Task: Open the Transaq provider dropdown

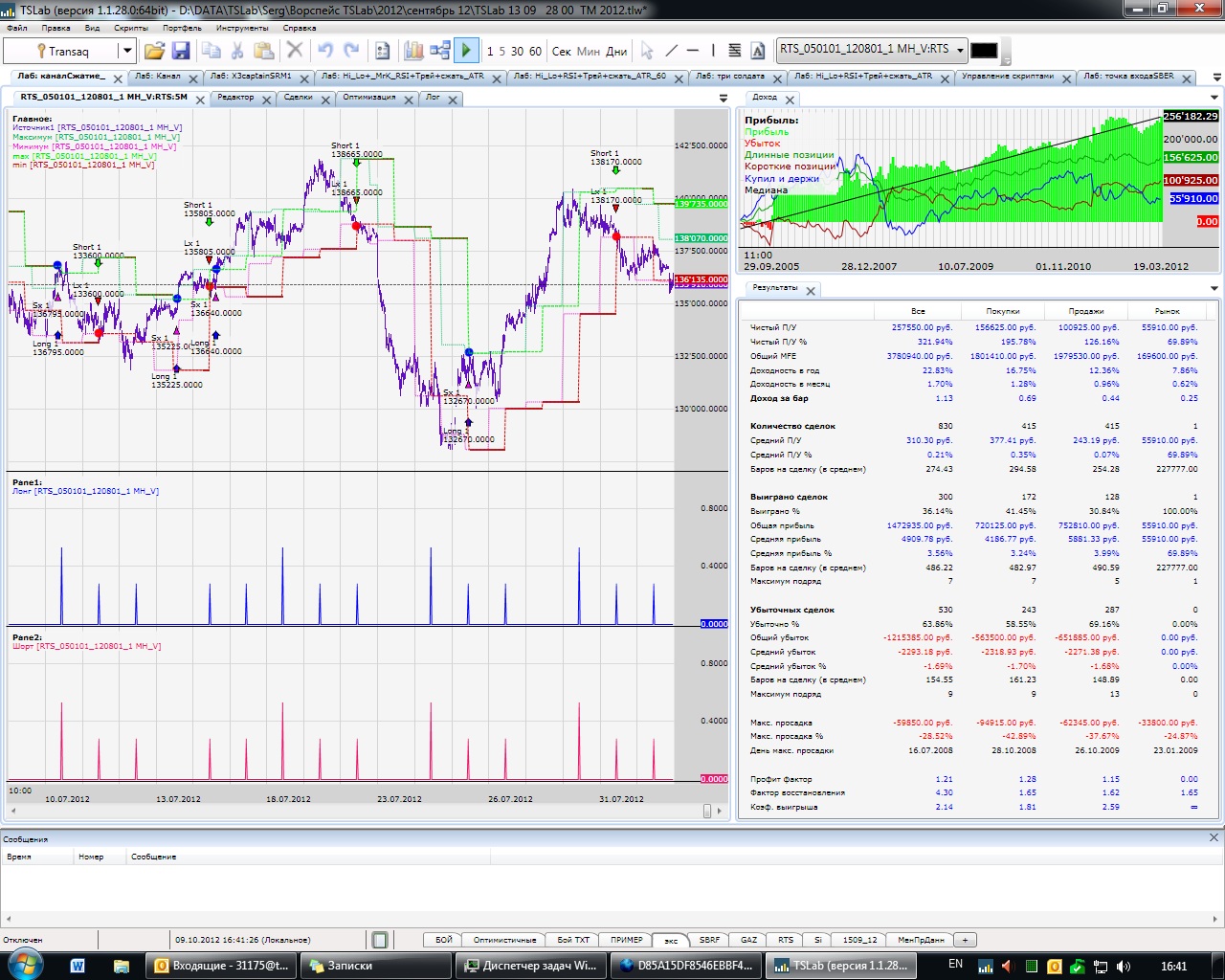Action: tap(125, 51)
